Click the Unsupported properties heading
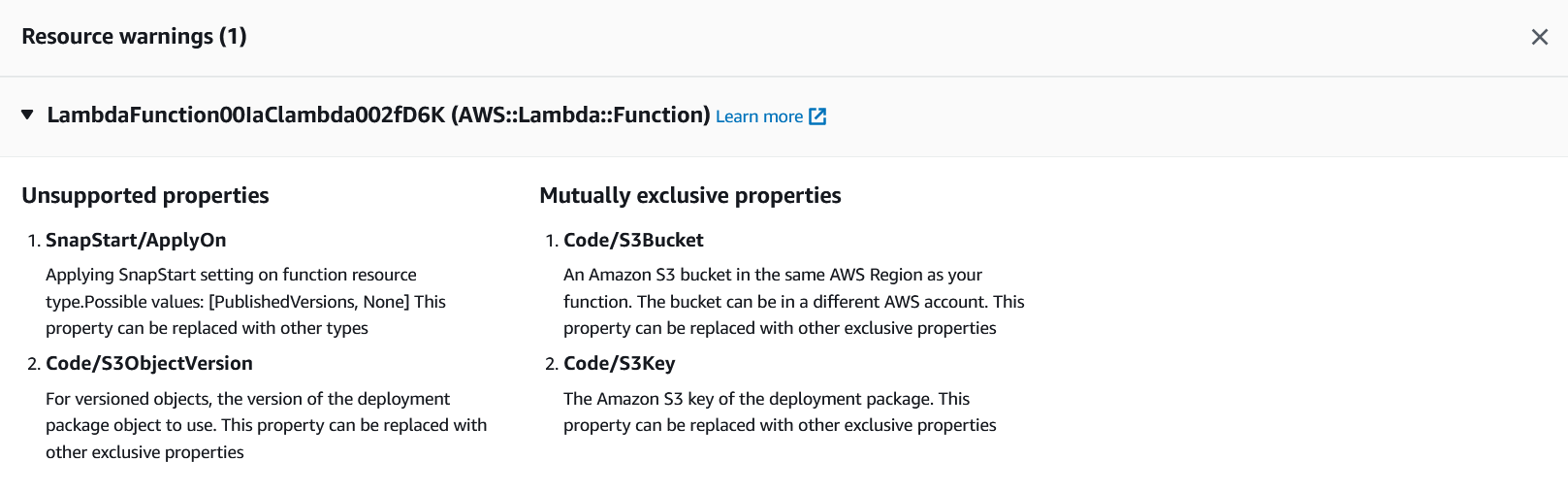 tap(145, 195)
